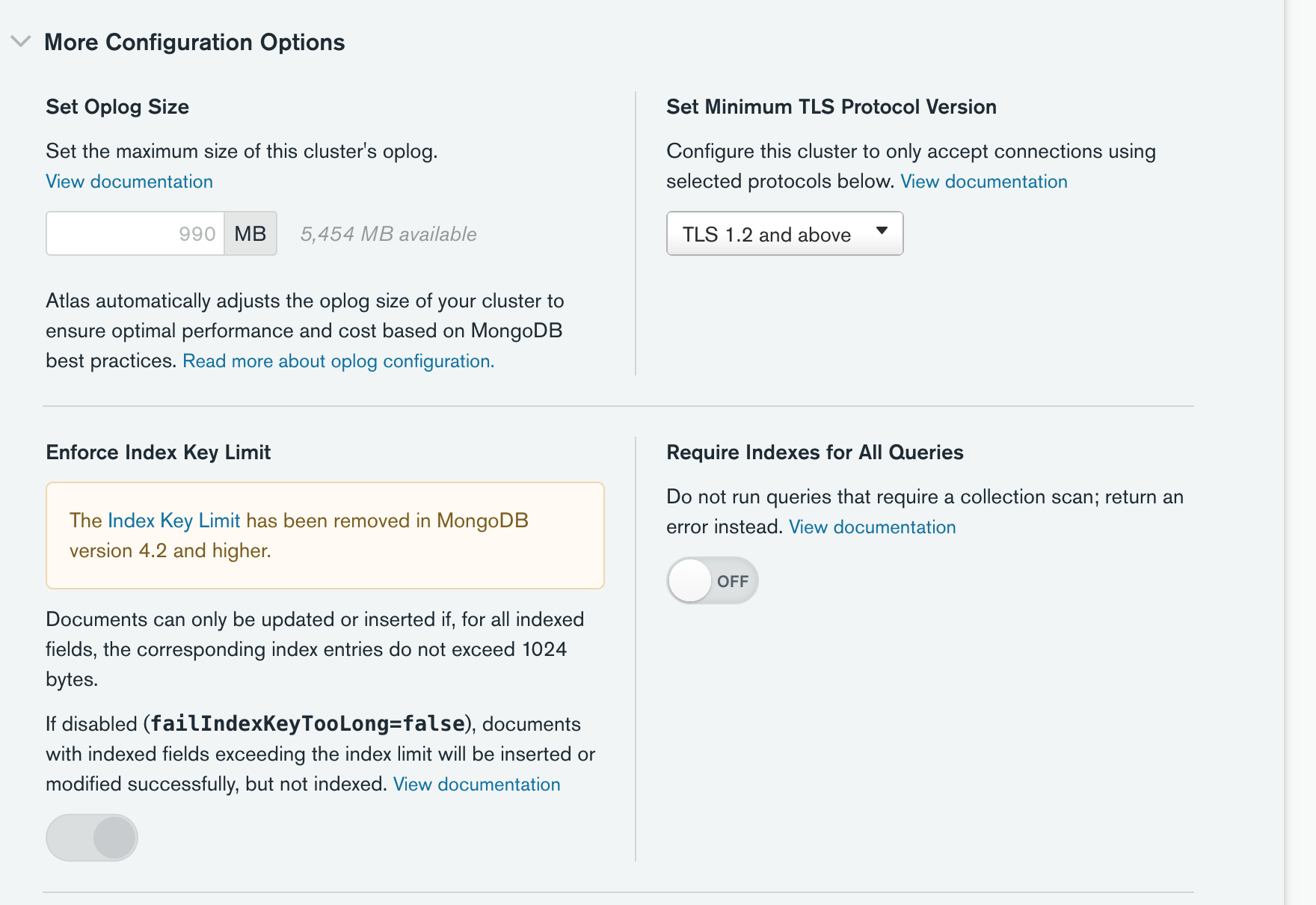Viewport: 1316px width, 905px height.
Task: Click the dropdown arrow beside TLS 1.2 and above
Action: click(x=882, y=233)
